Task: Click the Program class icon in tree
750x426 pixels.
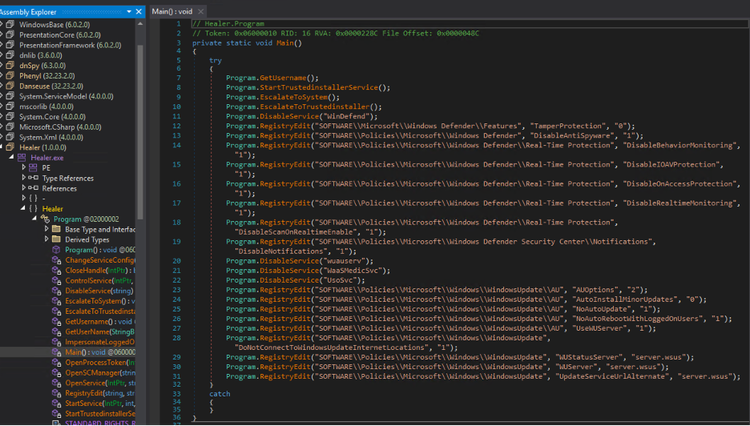Action: (45, 218)
